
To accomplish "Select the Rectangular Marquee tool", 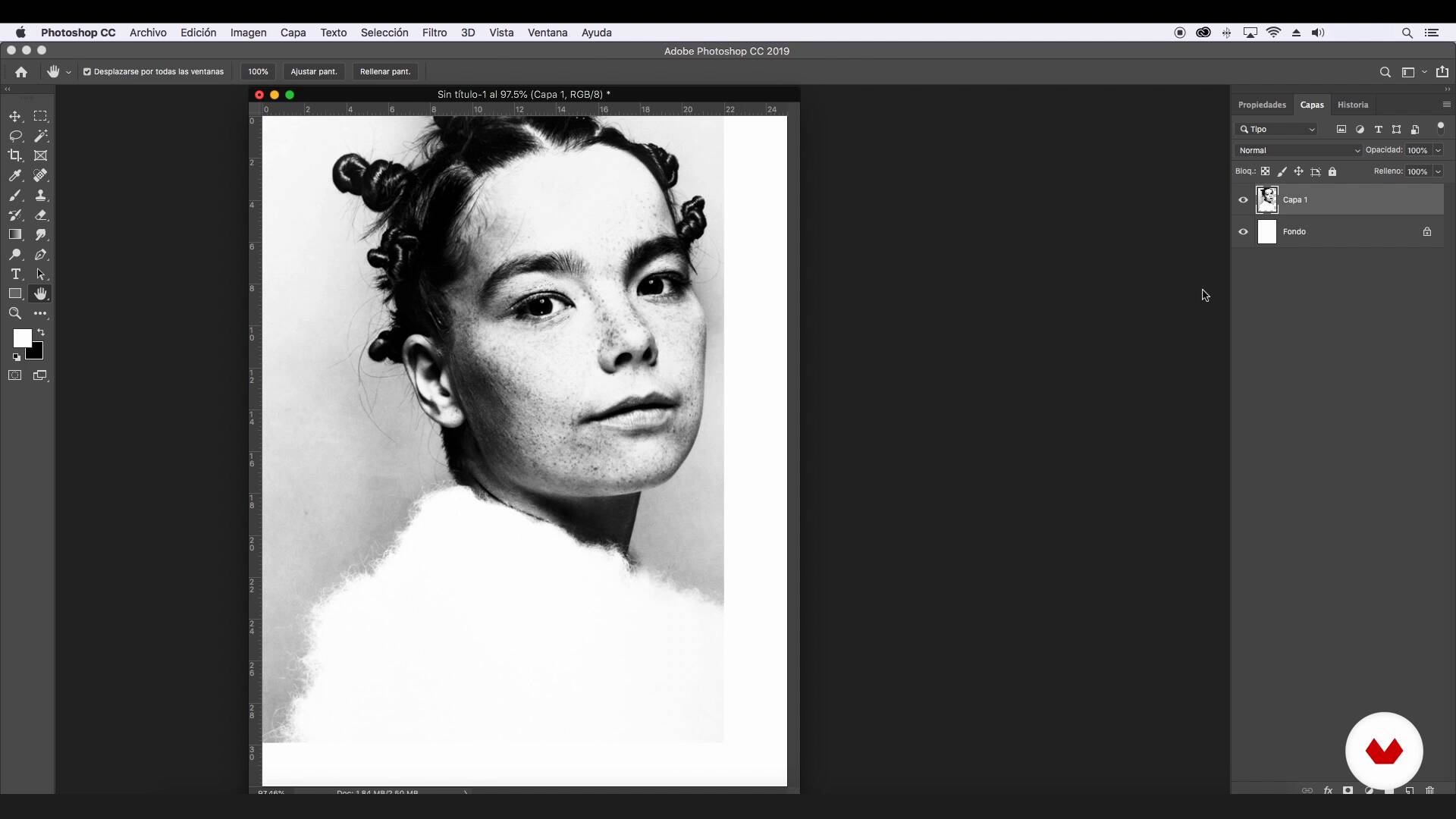I will (x=41, y=116).
